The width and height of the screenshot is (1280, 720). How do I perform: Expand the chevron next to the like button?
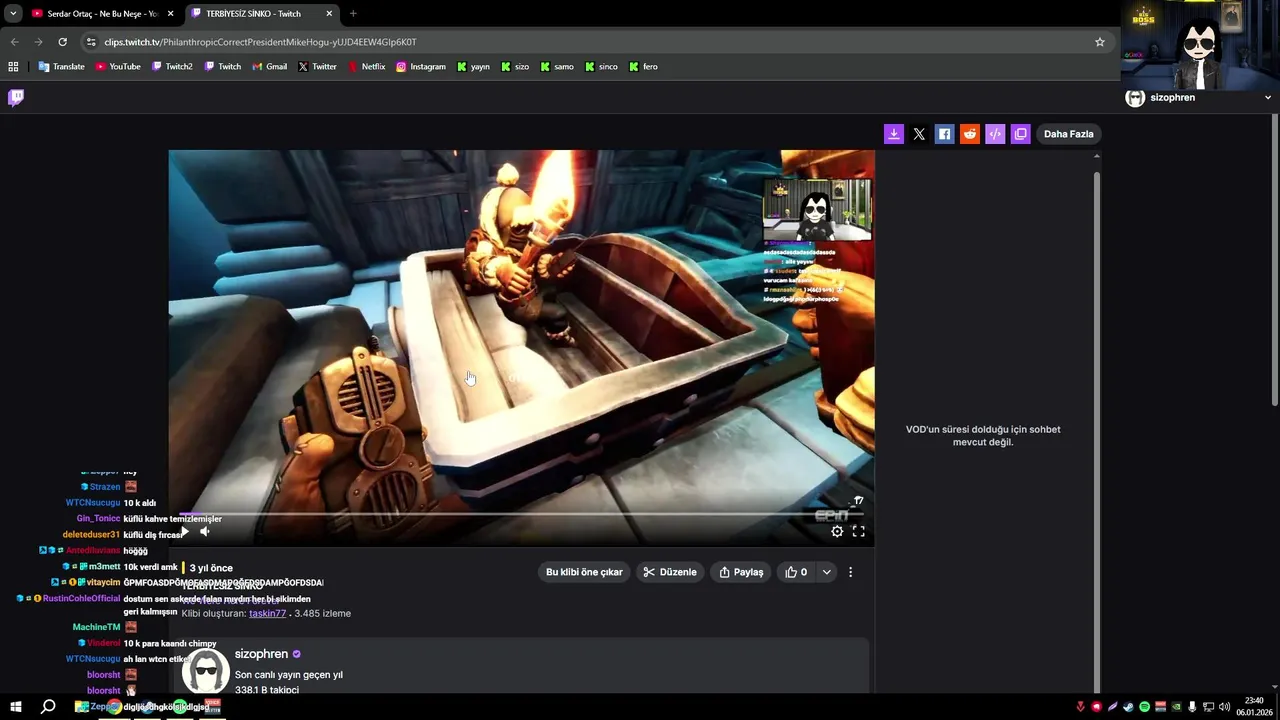[826, 572]
